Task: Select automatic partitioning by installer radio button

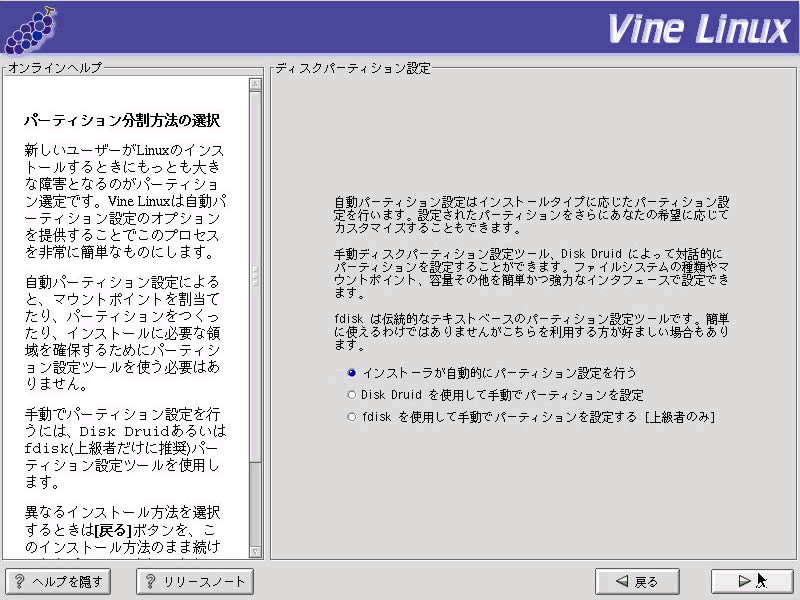Action: pos(352,373)
